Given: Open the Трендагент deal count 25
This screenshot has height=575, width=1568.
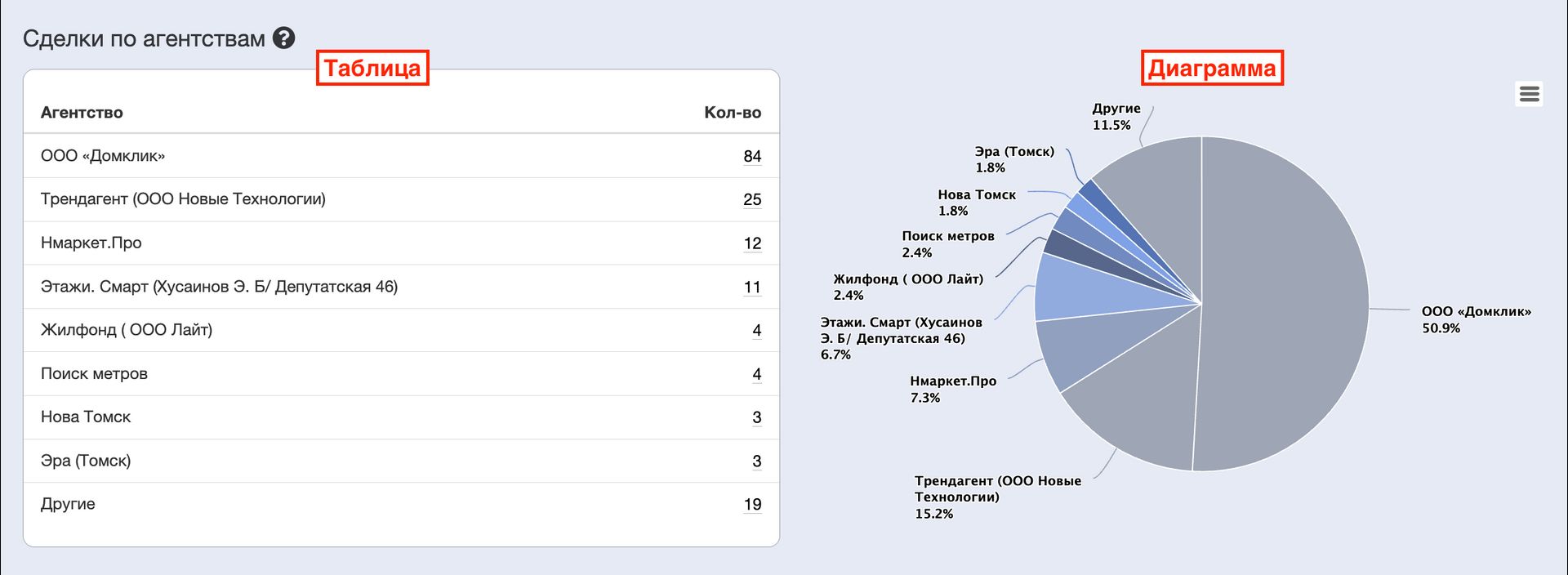Looking at the screenshot, I should point(752,199).
